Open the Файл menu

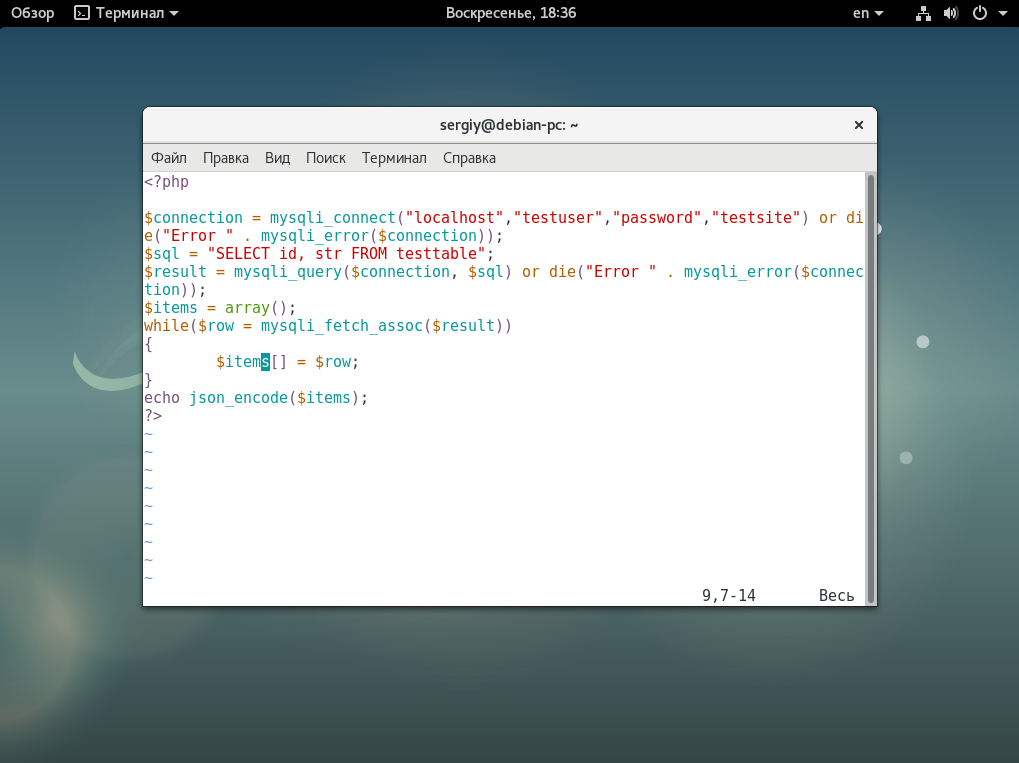[x=169, y=158]
